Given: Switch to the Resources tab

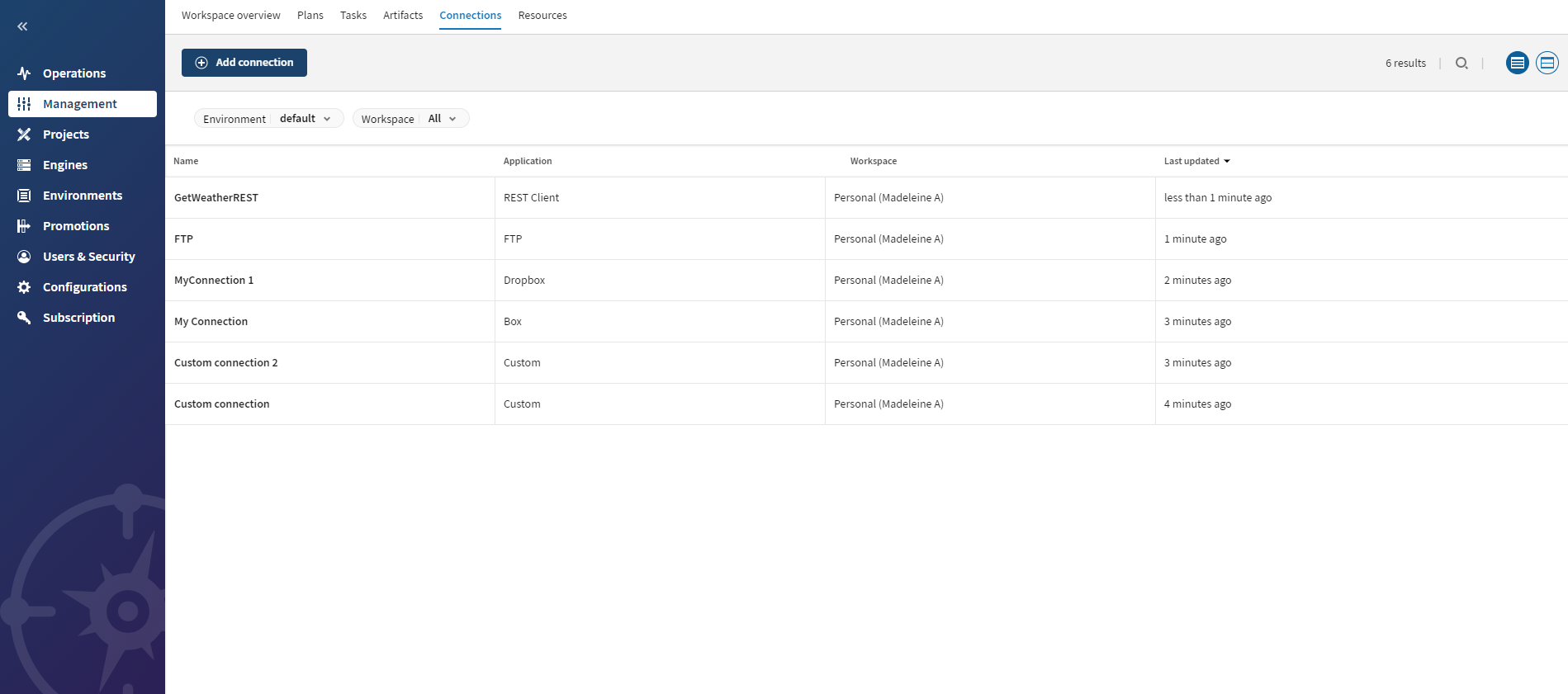Looking at the screenshot, I should tap(542, 16).
